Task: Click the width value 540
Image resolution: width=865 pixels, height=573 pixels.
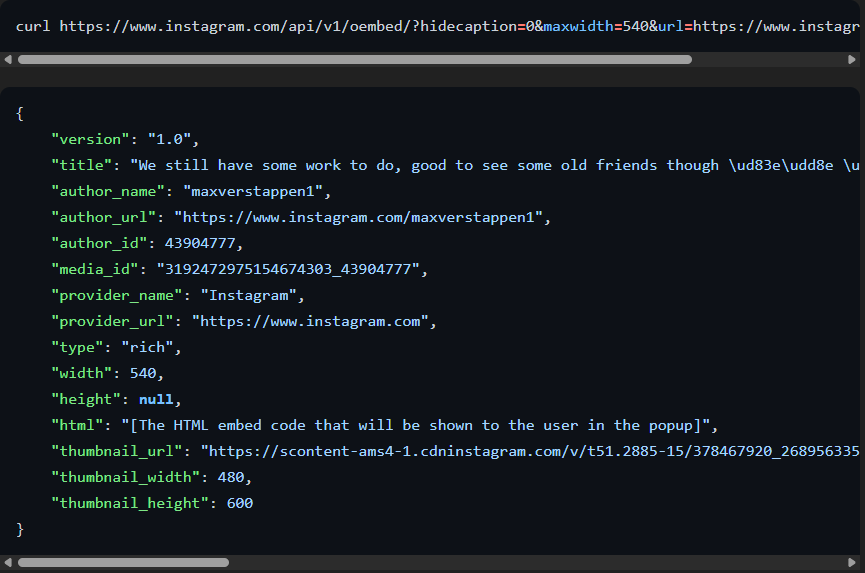Action: 143,373
